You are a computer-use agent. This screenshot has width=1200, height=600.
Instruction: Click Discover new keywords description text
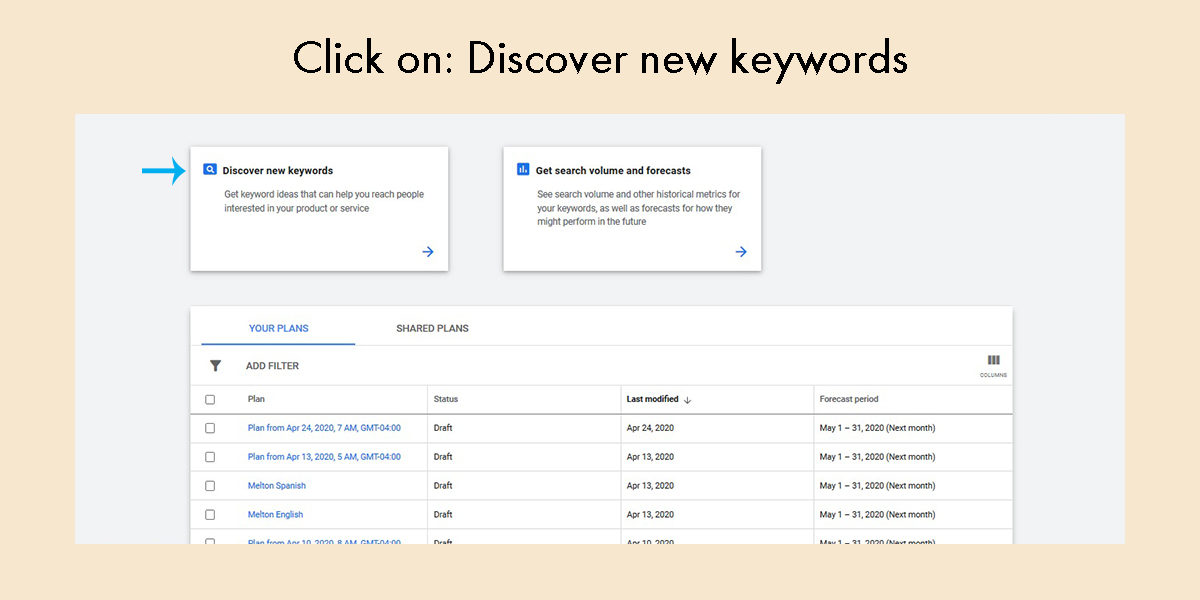(324, 201)
